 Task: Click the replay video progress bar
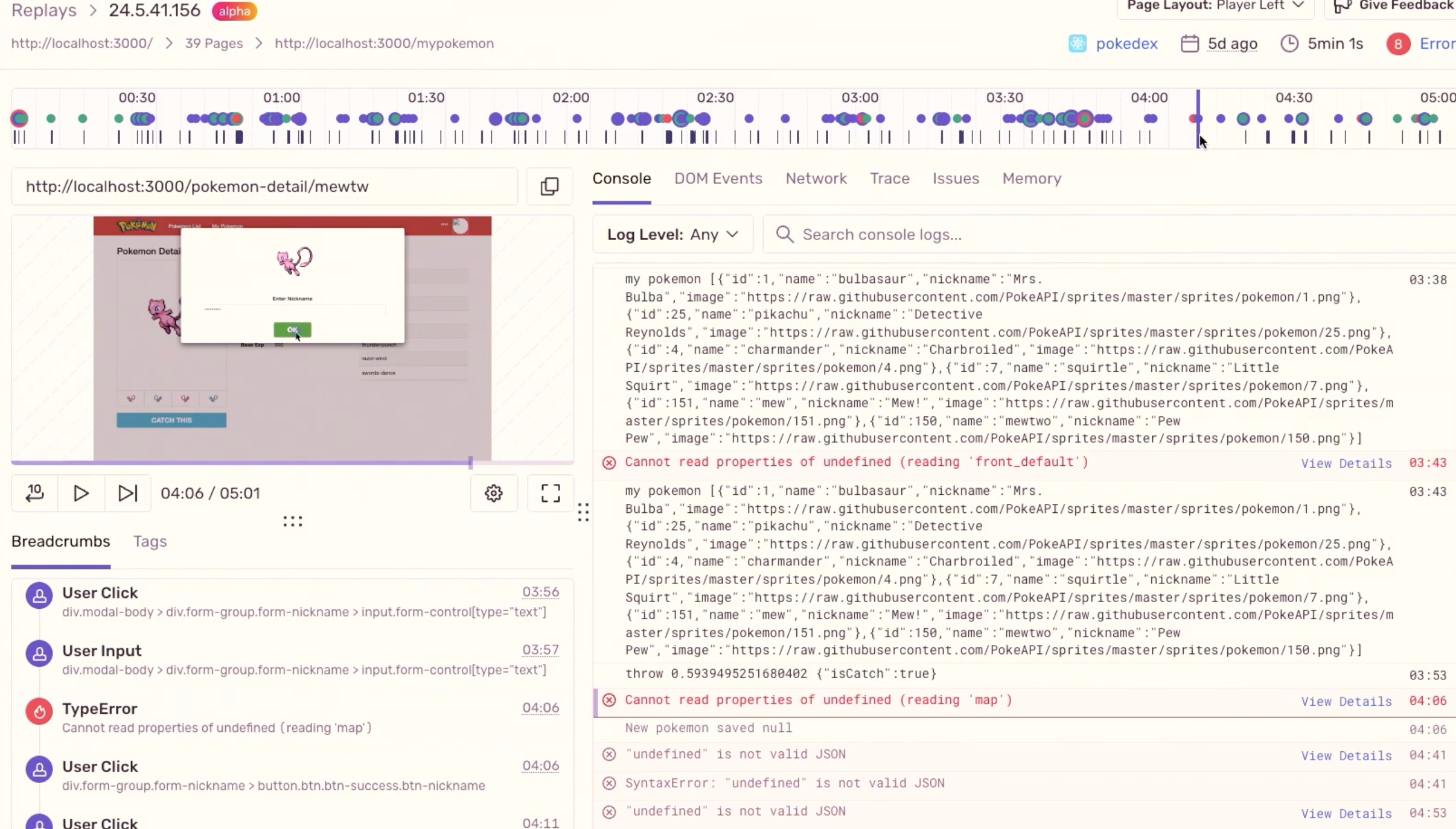point(241,463)
